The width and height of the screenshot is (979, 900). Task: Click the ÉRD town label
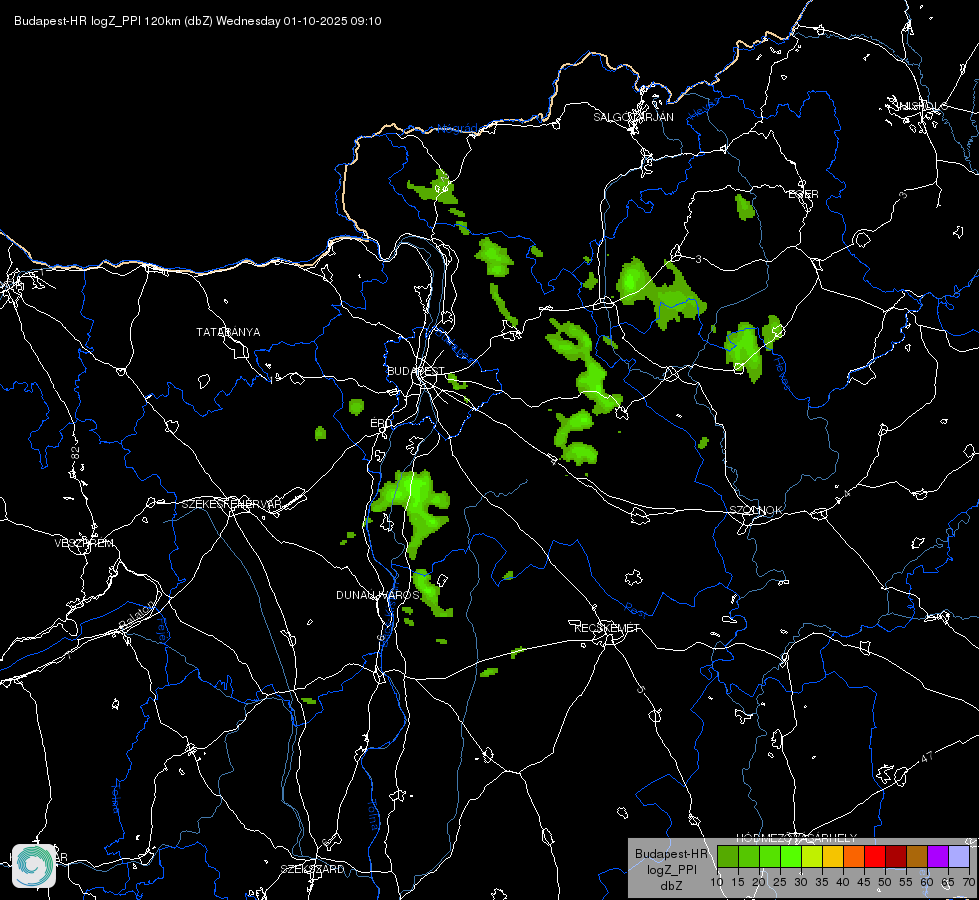pyautogui.click(x=380, y=423)
